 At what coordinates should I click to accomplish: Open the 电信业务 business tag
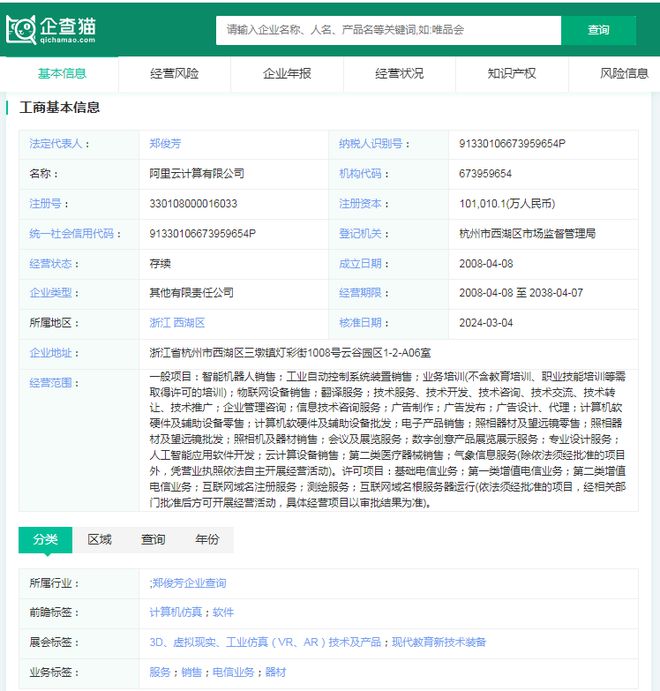point(234,672)
